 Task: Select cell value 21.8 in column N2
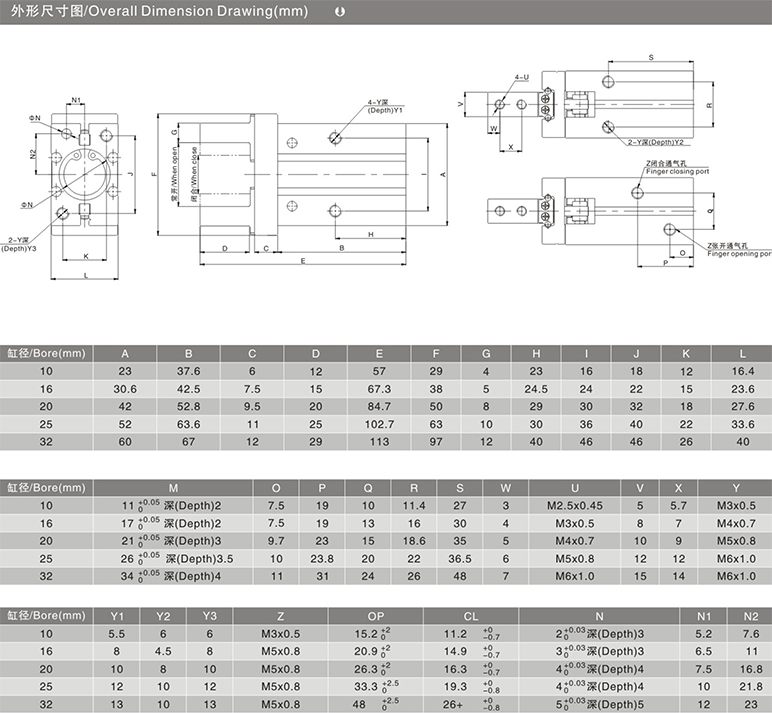[x=751, y=687]
